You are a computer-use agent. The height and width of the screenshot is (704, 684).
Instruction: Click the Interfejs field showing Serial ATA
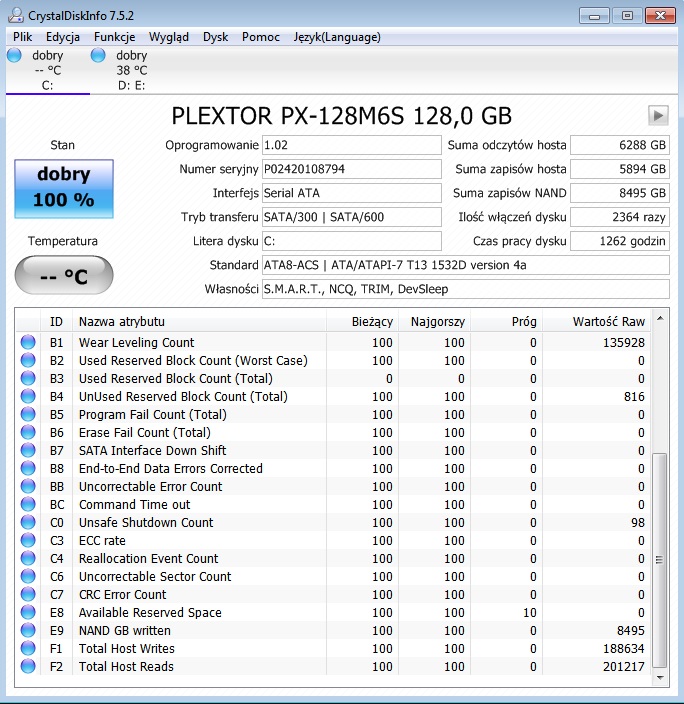(352, 193)
